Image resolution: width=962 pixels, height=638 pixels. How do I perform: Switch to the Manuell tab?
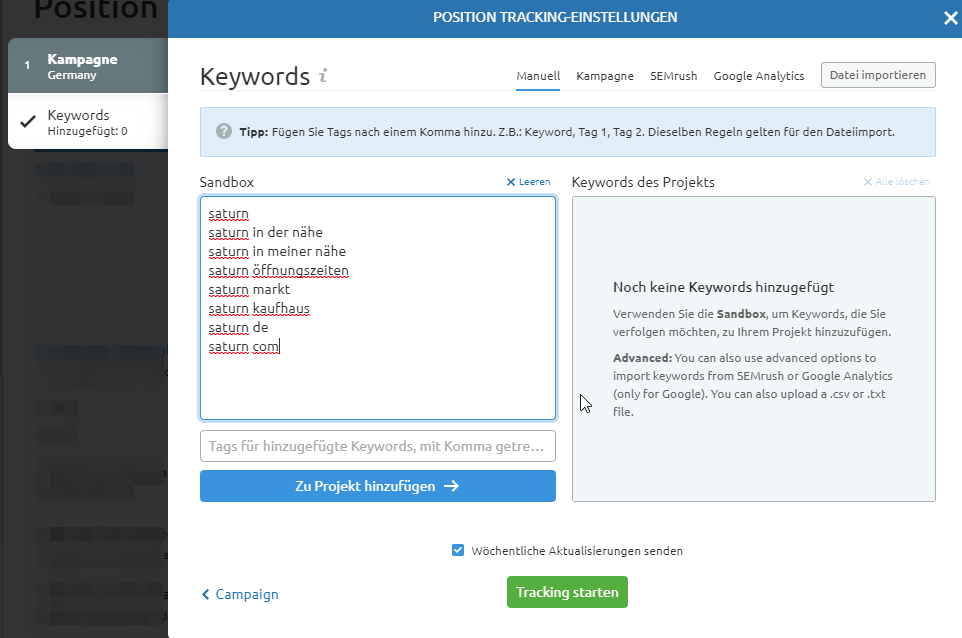click(x=538, y=76)
